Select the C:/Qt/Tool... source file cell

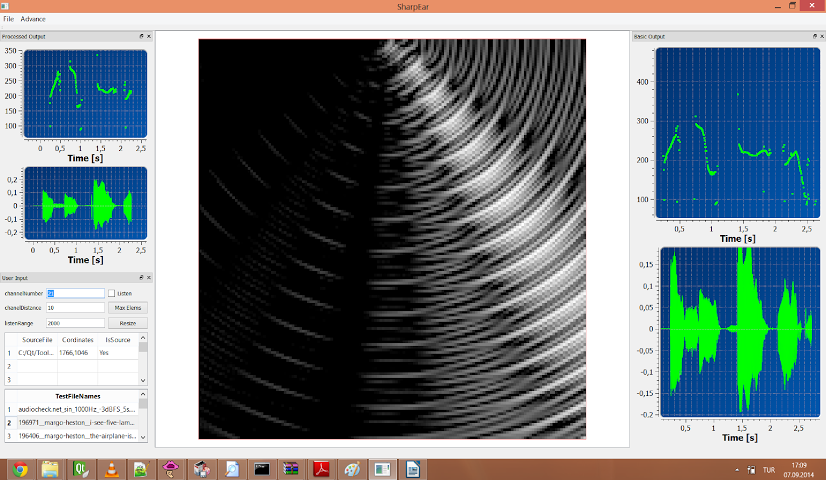point(37,352)
